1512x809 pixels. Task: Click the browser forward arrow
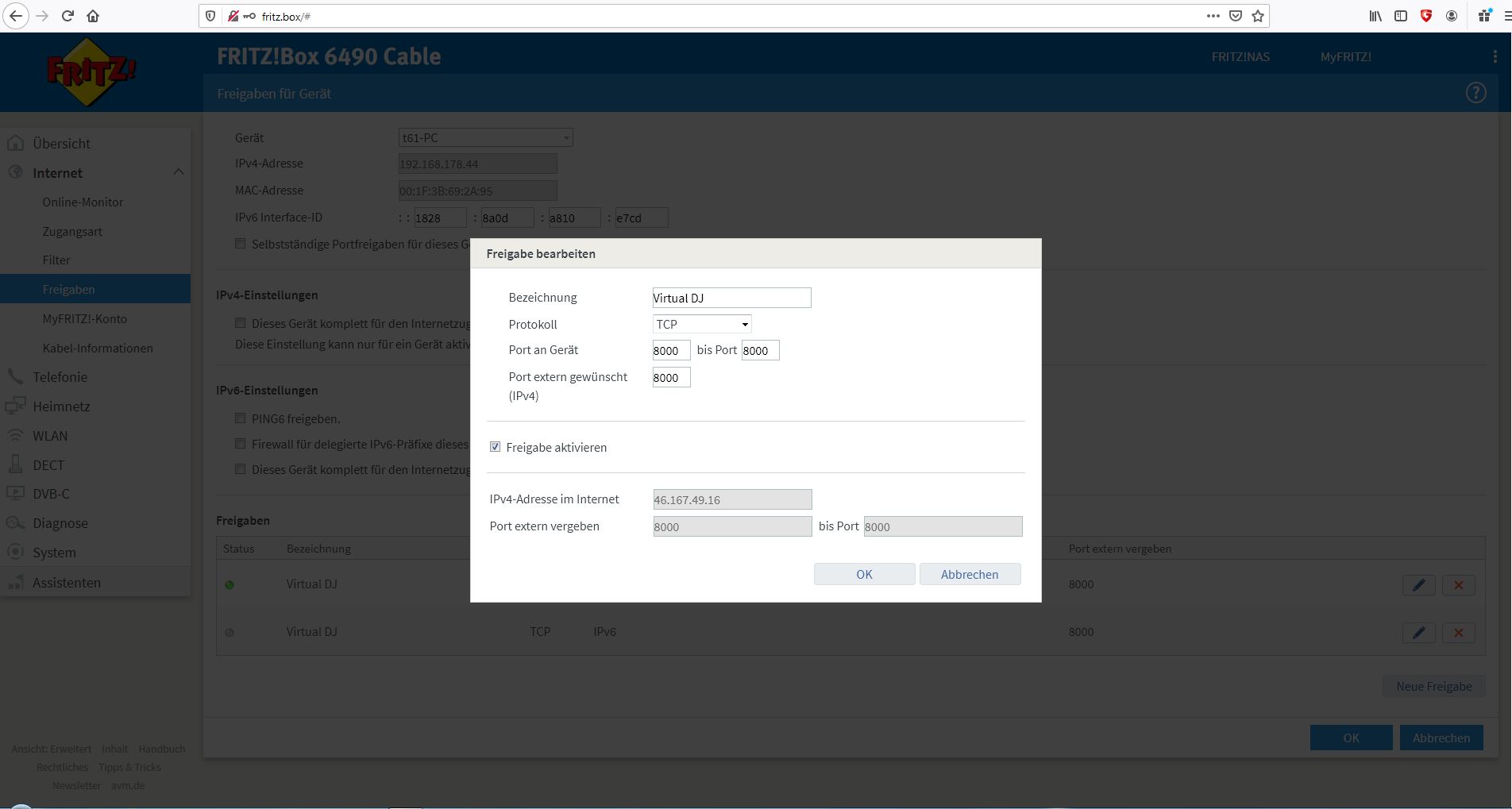coord(42,16)
